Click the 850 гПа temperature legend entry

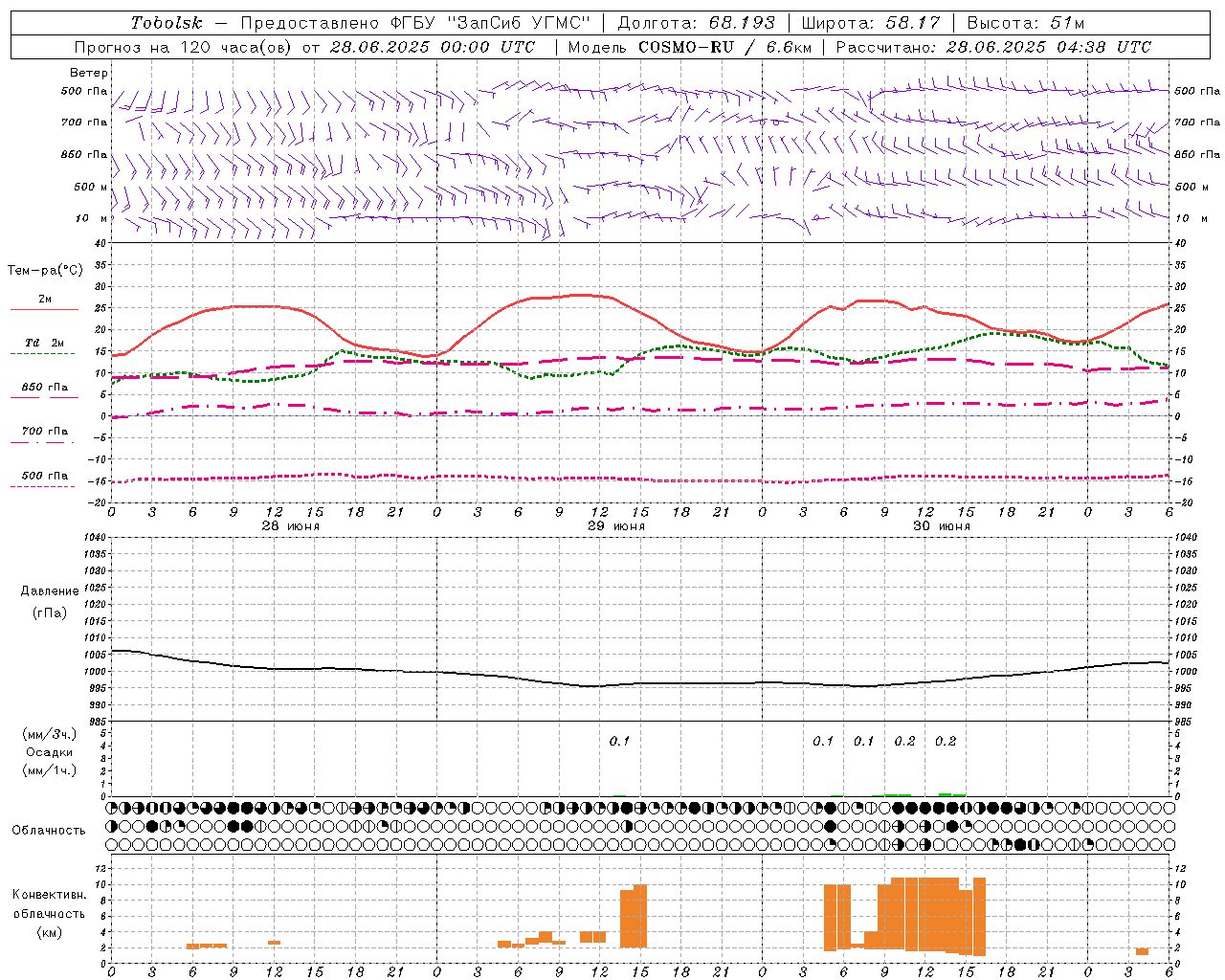coord(44,388)
